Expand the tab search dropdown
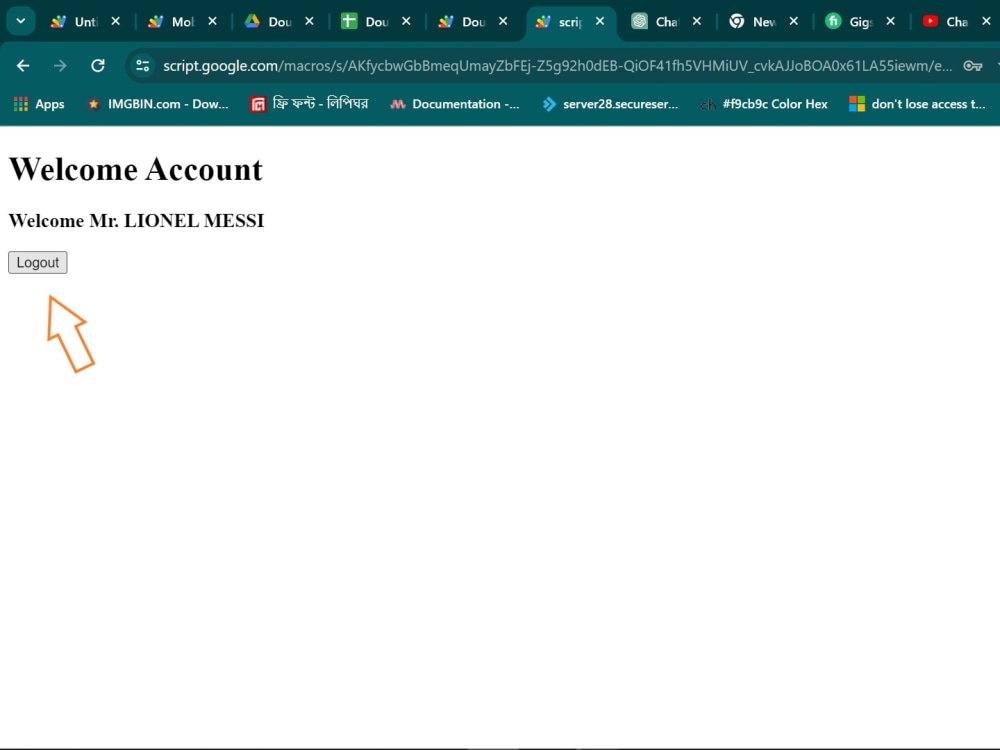Screen dimensions: 1000x750 pos(20,21)
